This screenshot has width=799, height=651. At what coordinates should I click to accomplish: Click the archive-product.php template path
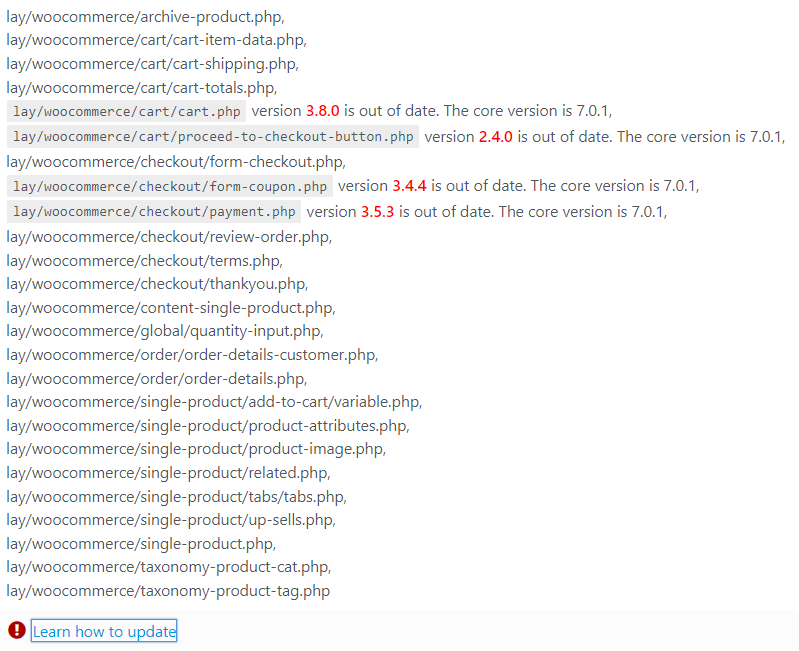[x=145, y=17]
